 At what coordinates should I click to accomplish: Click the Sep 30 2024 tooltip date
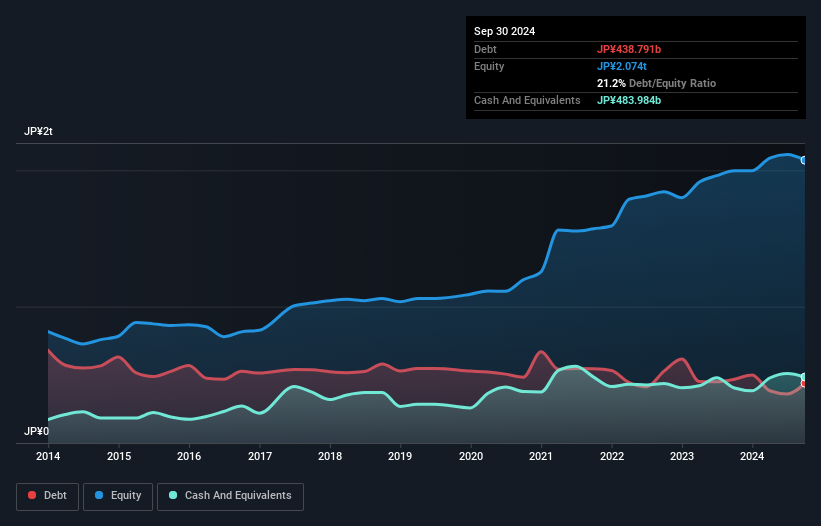(504, 31)
